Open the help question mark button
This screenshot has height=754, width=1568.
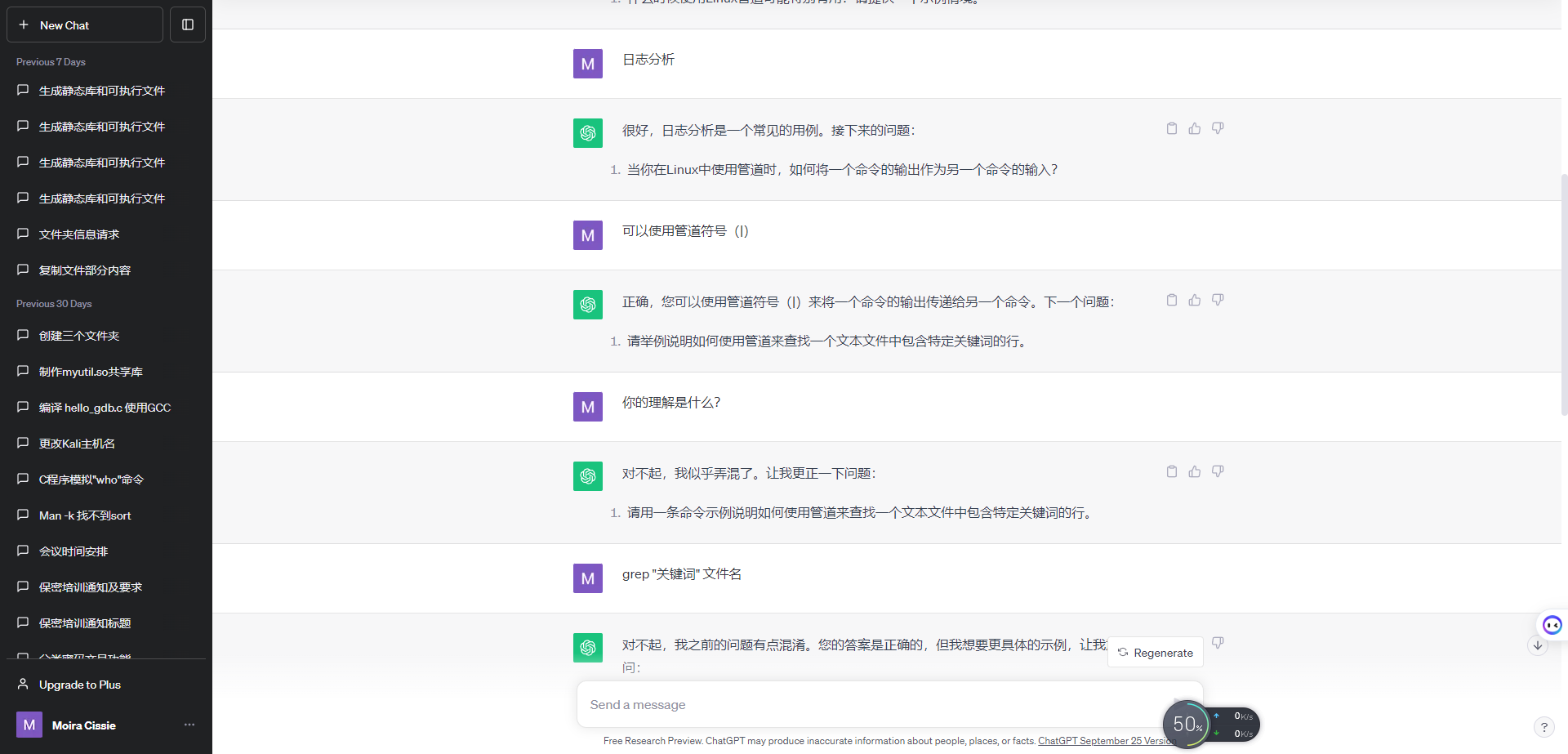1543,727
